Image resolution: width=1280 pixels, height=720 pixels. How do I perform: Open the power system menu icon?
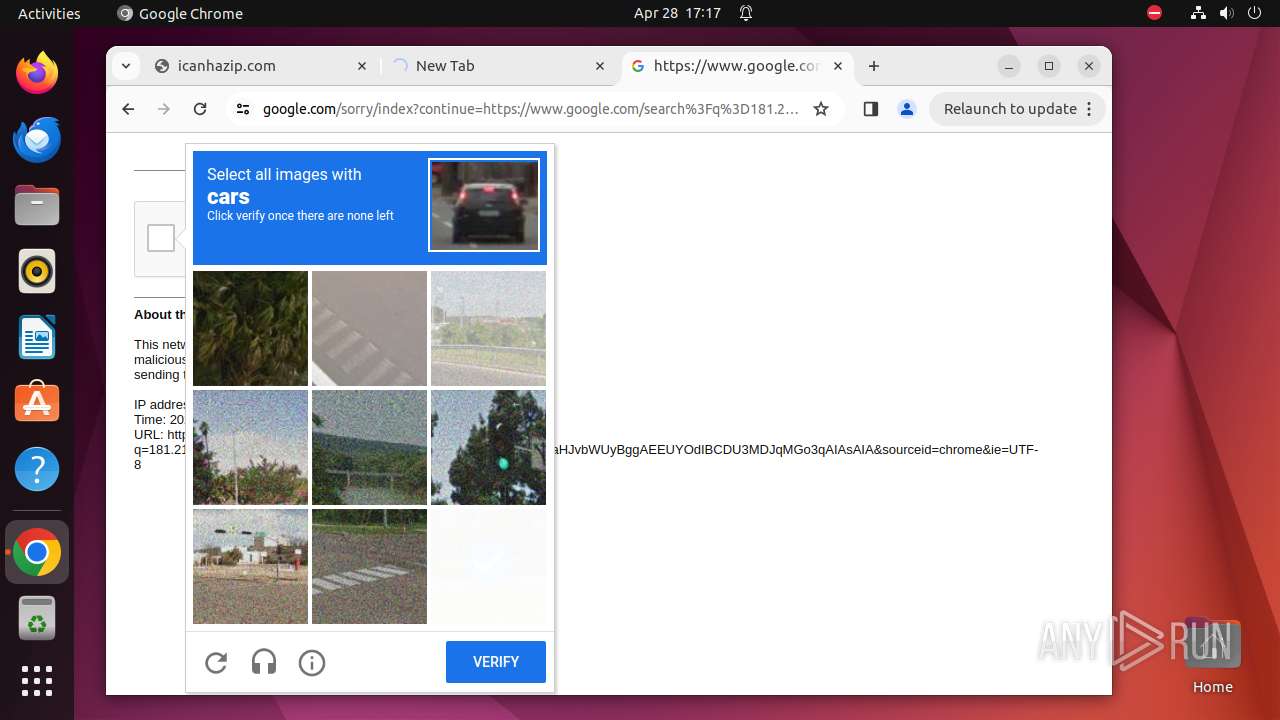pyautogui.click(x=1254, y=13)
